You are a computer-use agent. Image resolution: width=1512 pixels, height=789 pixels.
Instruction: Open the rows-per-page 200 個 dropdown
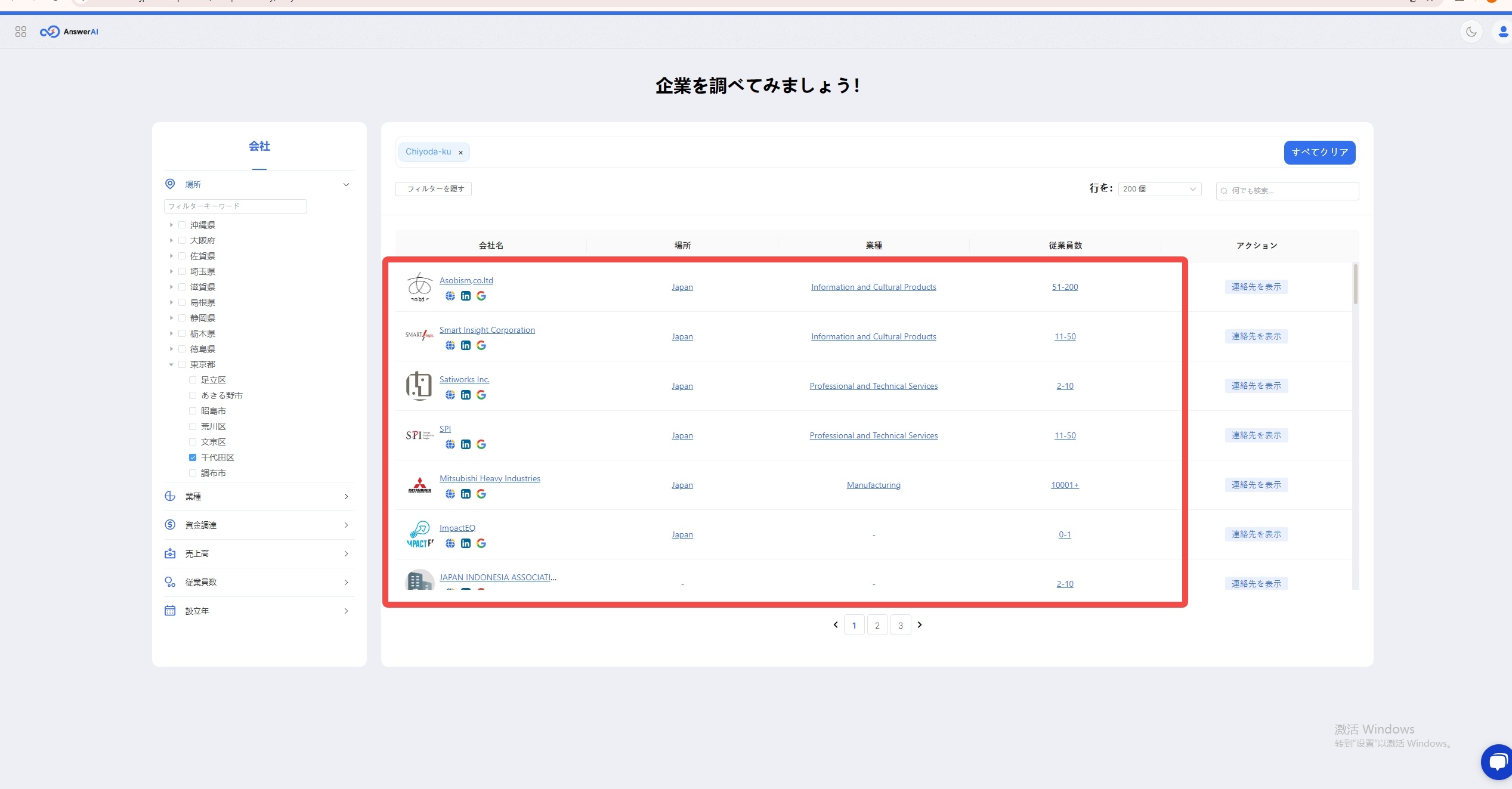[1159, 189]
